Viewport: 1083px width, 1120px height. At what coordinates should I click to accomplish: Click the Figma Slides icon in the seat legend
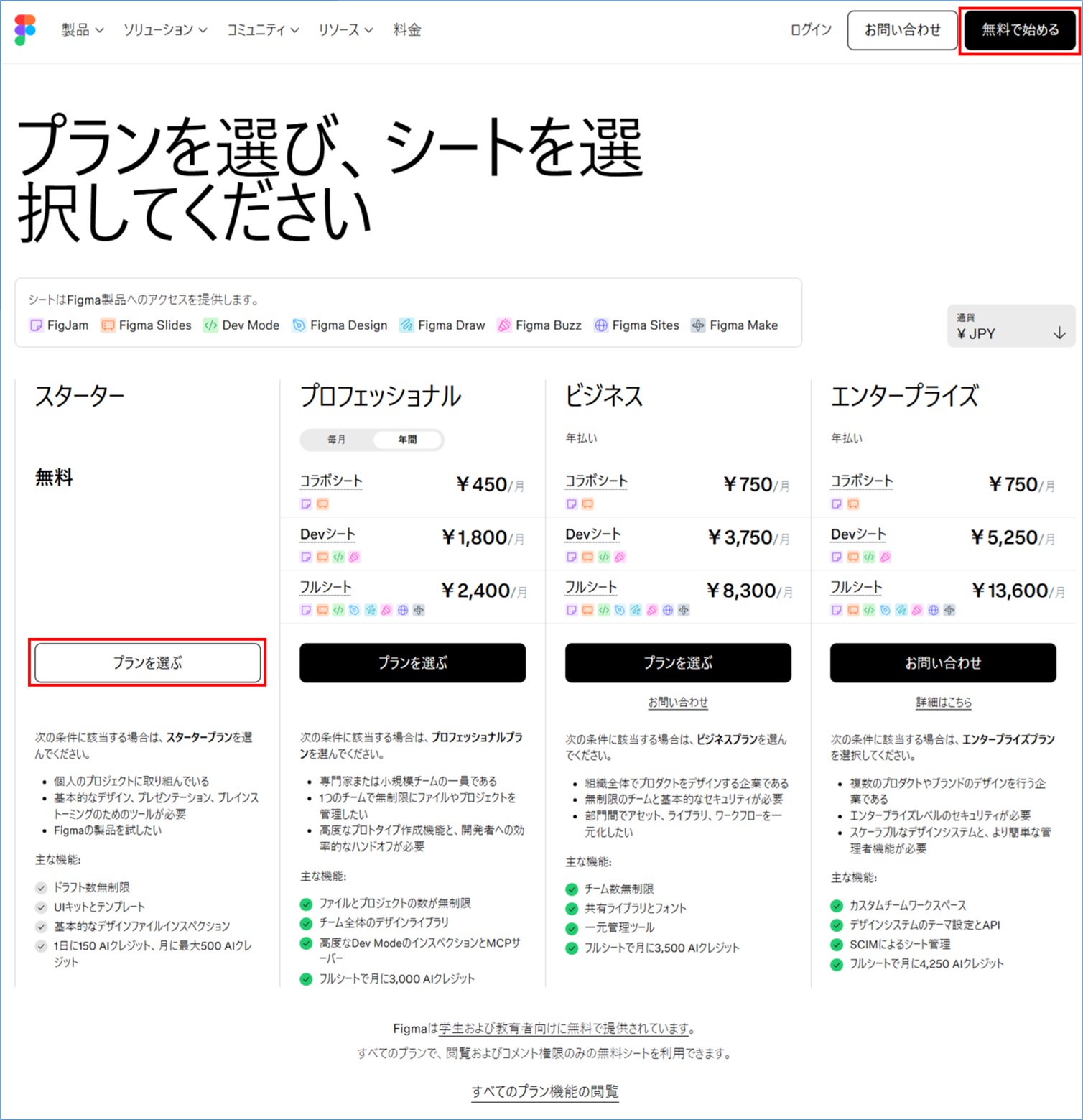tap(108, 325)
